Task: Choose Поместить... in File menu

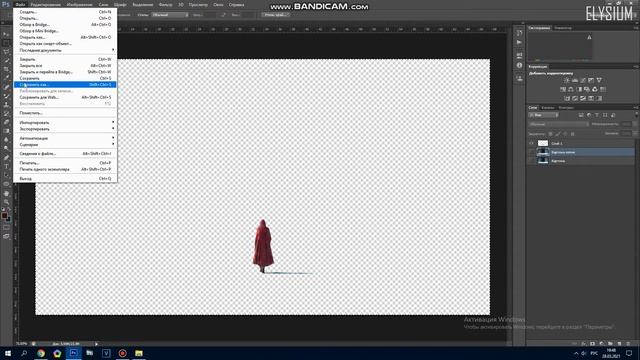Action: pyautogui.click(x=65, y=113)
